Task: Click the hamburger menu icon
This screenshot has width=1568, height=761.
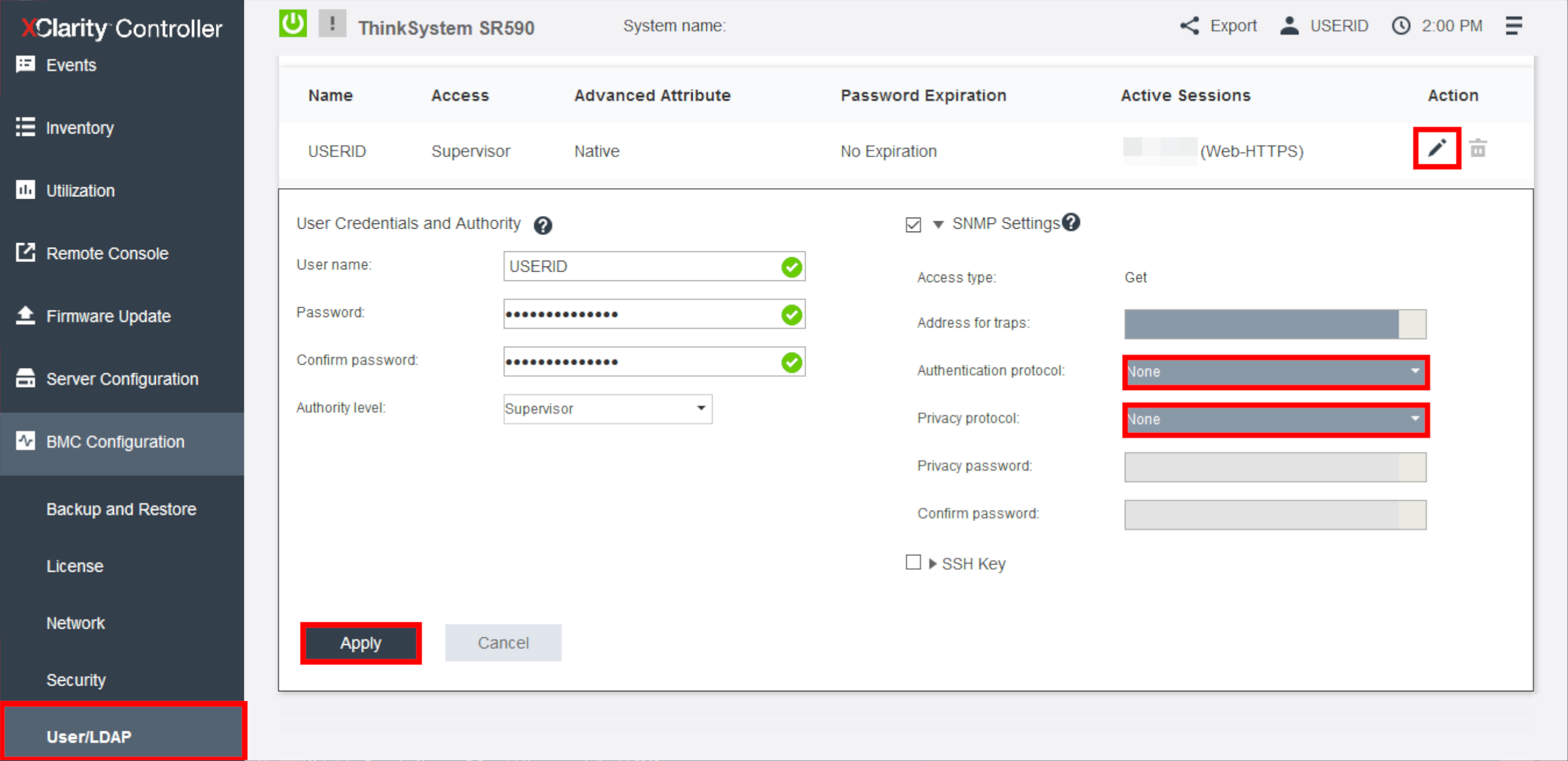Action: [x=1514, y=25]
